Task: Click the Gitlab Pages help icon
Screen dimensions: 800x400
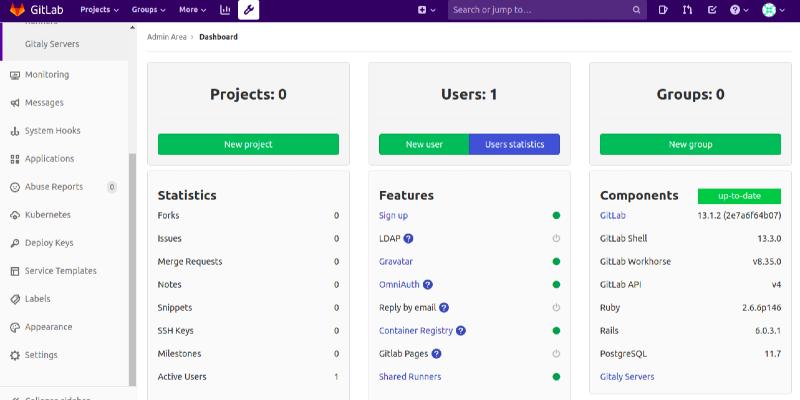Action: coord(436,354)
